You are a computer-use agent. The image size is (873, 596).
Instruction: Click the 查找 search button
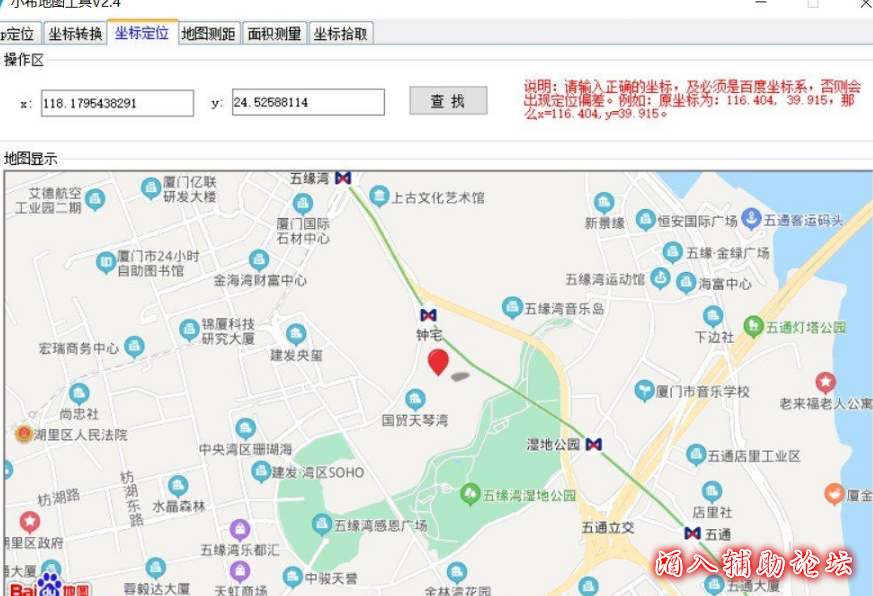pos(448,101)
